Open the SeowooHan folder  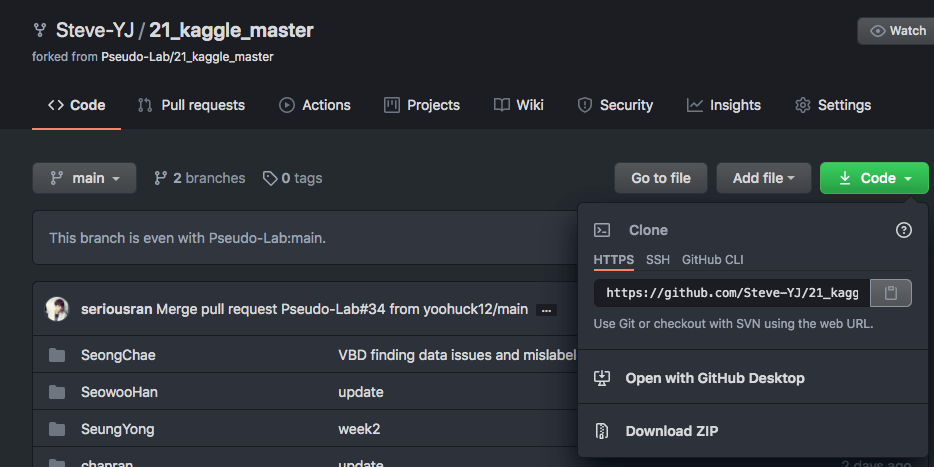point(119,393)
